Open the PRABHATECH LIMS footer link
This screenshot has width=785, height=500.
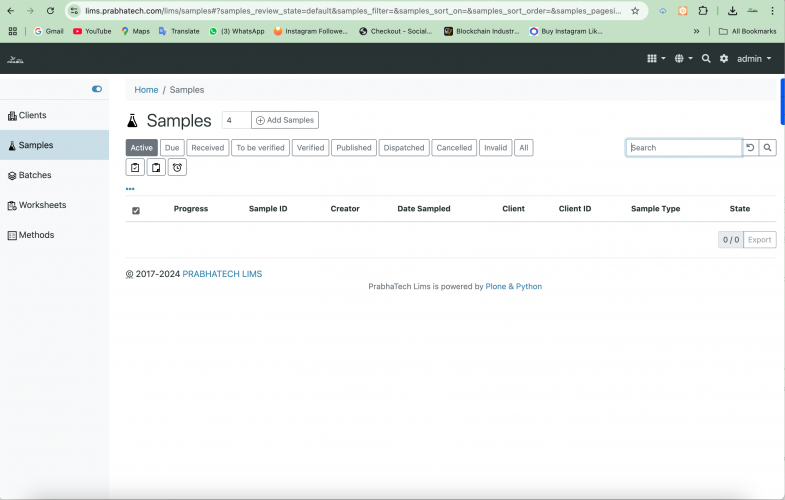pos(222,274)
